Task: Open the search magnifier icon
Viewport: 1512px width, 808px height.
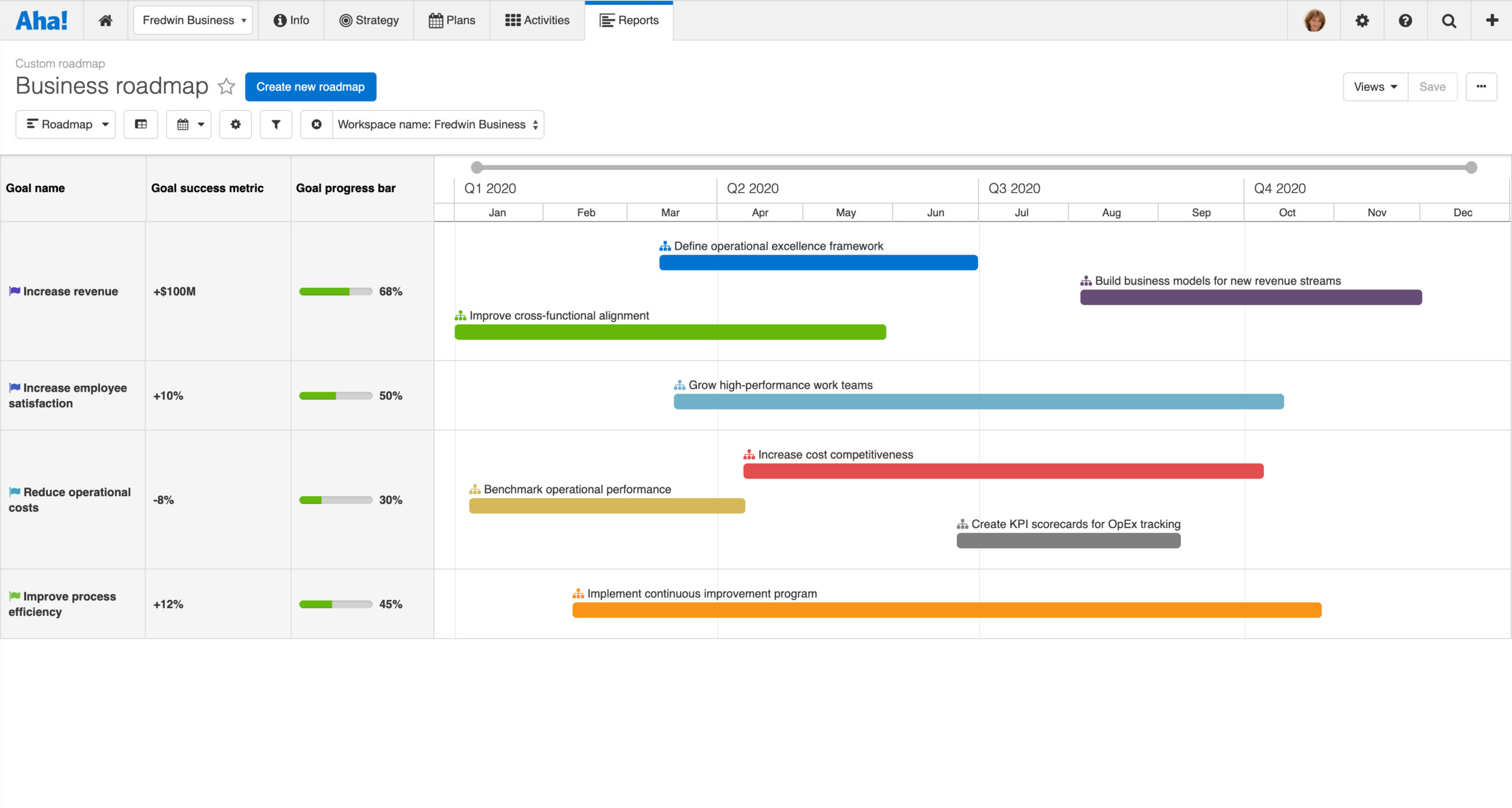Action: pyautogui.click(x=1449, y=19)
